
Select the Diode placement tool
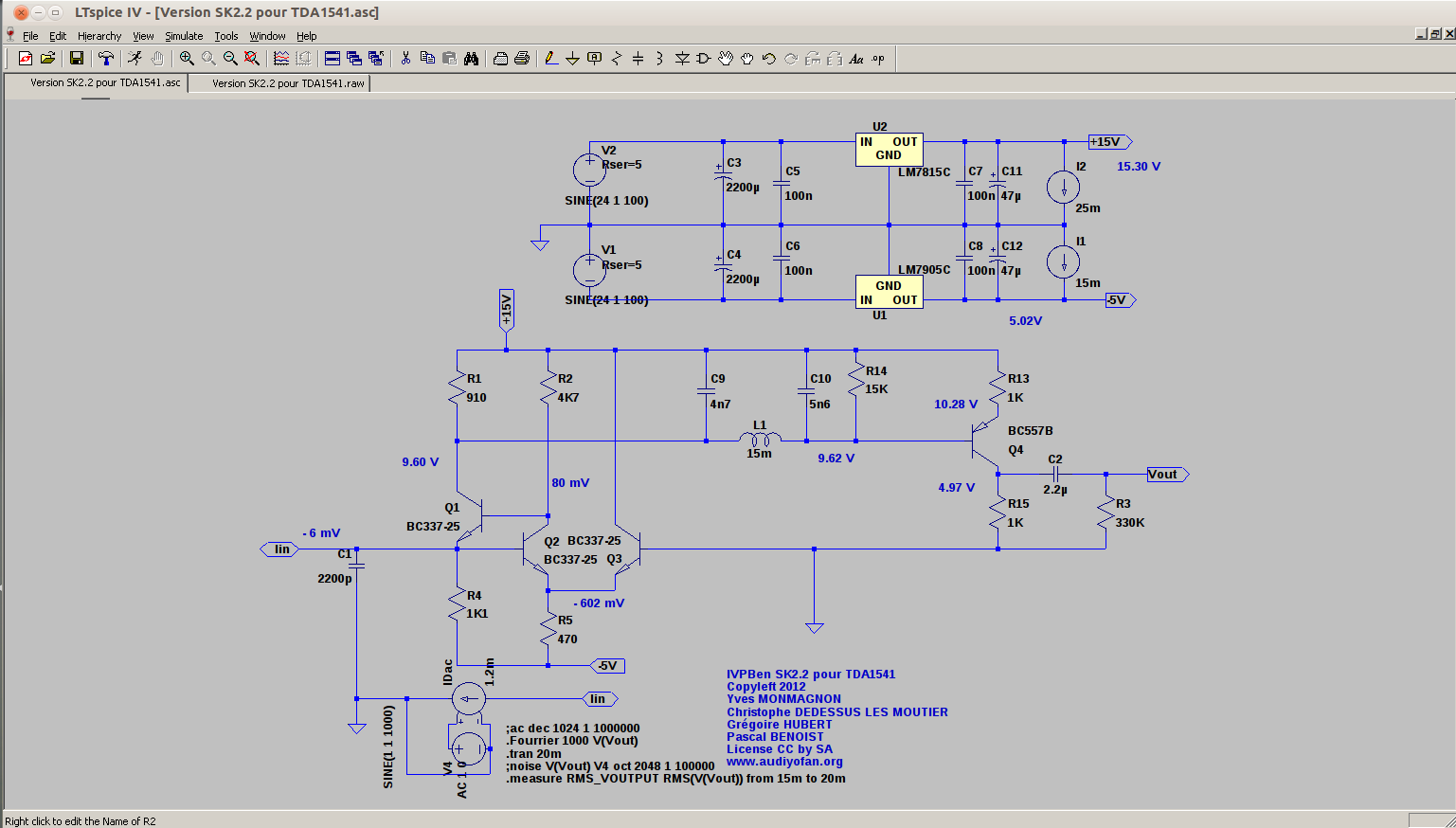coord(682,58)
